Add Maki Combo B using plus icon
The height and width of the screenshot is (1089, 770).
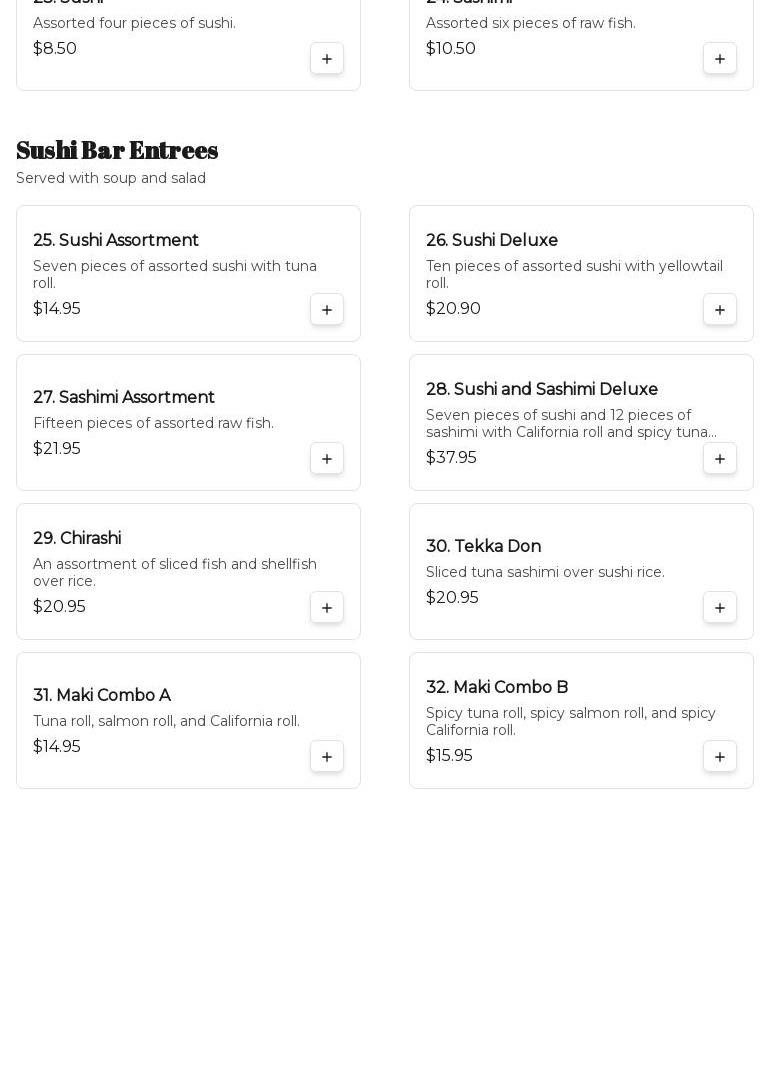(x=720, y=757)
